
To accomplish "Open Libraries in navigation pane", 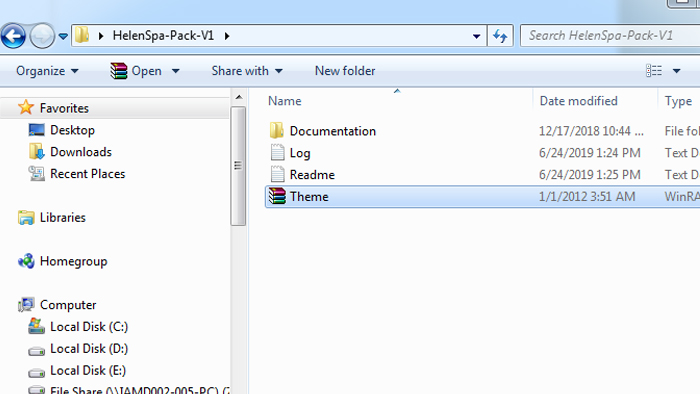I will click(62, 218).
